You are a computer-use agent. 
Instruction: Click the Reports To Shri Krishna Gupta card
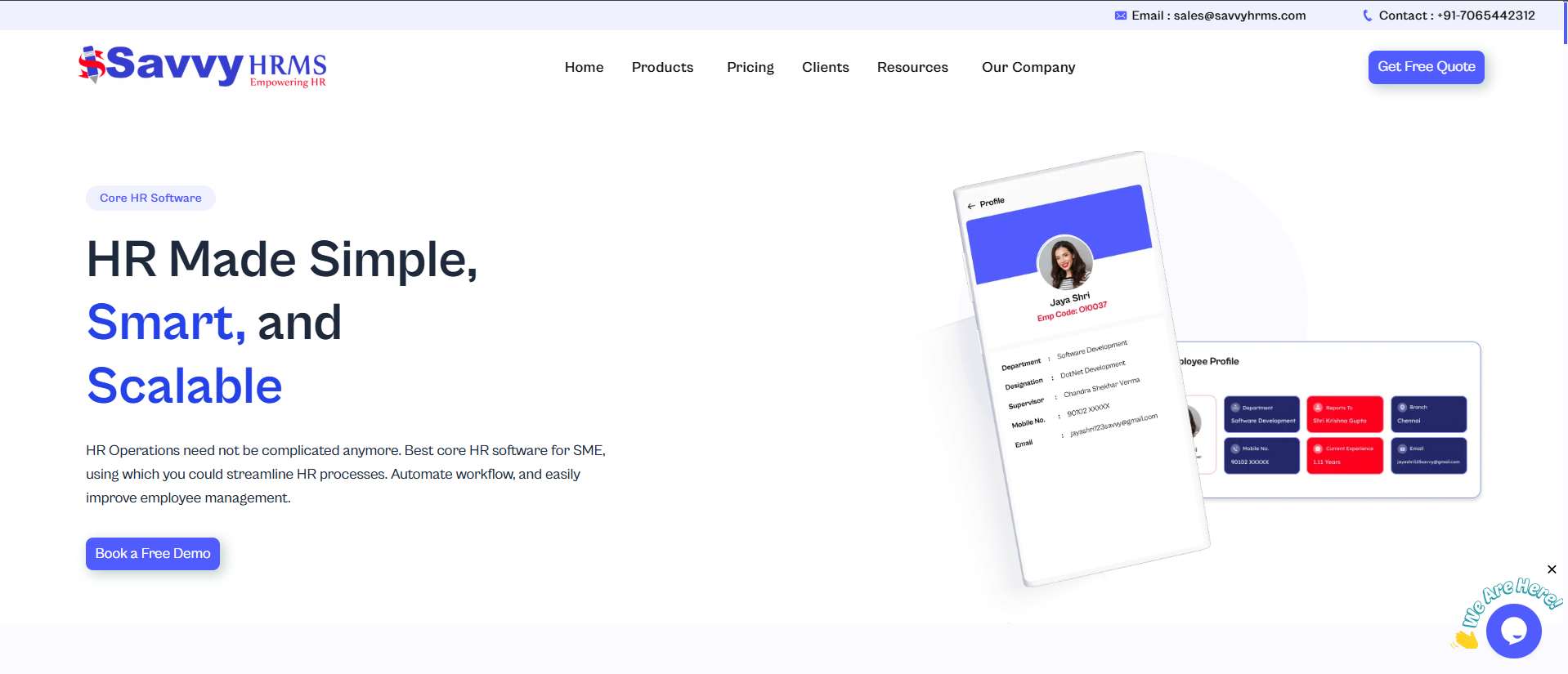pyautogui.click(x=1345, y=414)
